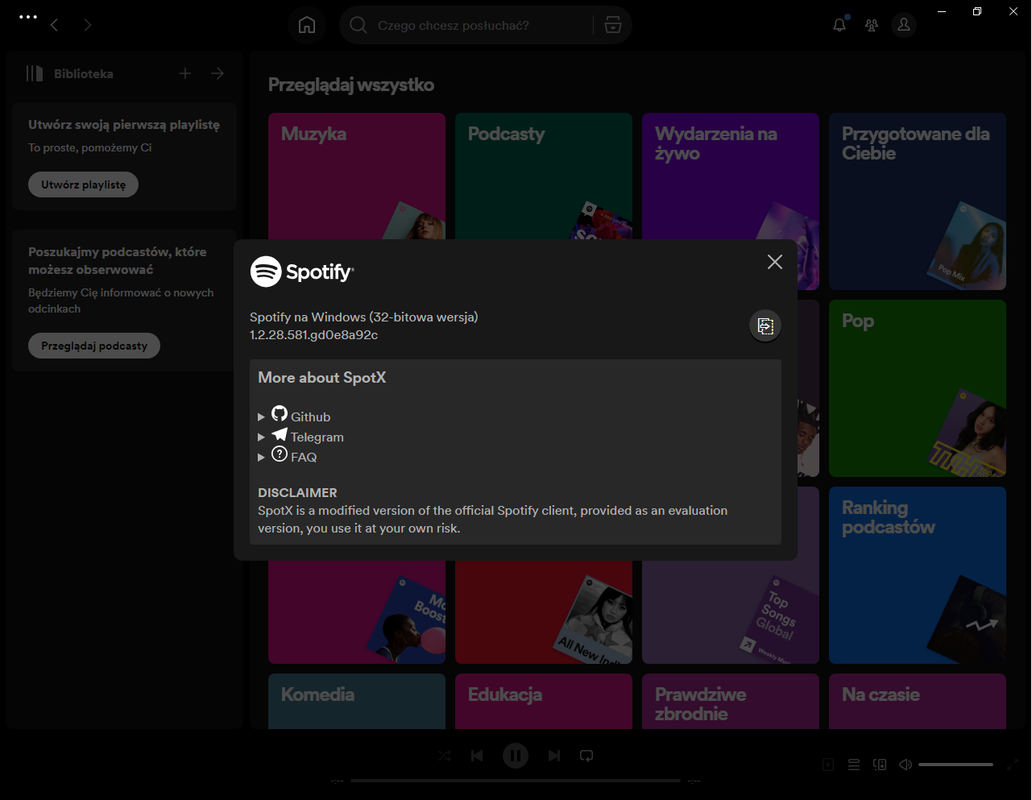Open the 'Ranking podcastów' card
Image resolution: width=1032 pixels, height=800 pixels.
click(x=917, y=575)
